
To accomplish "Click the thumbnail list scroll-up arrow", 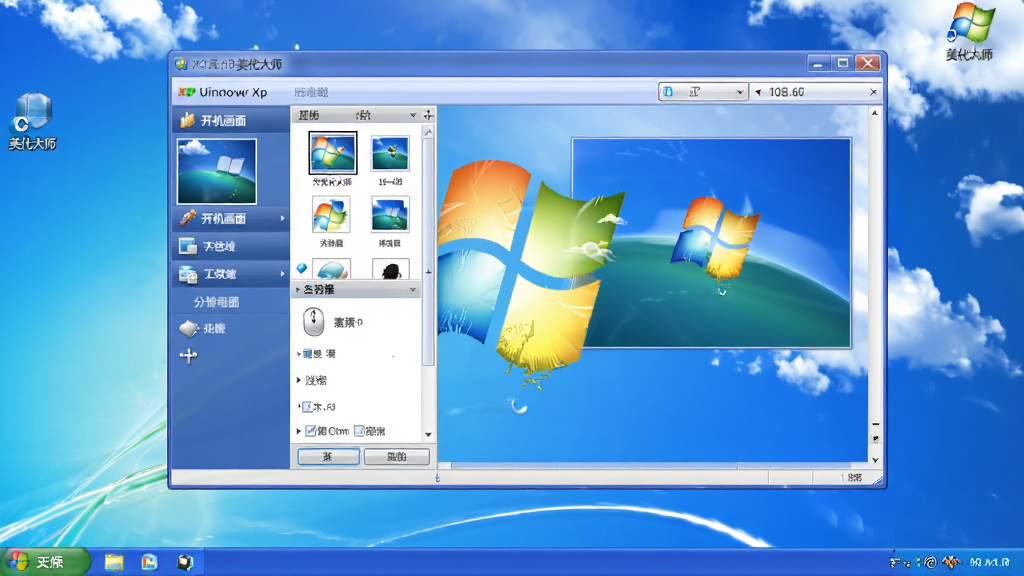I will pos(428,132).
